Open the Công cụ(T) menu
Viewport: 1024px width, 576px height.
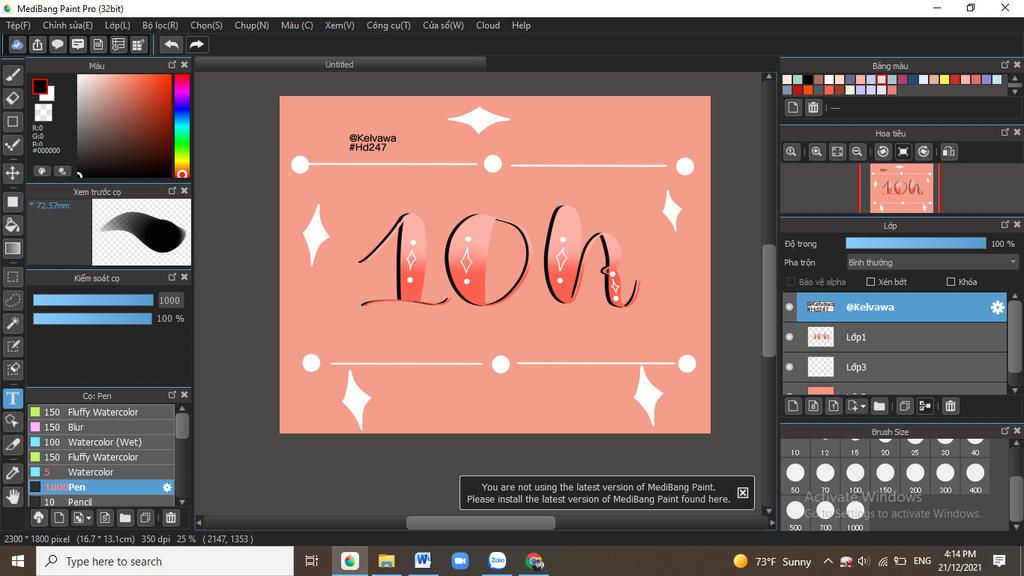tap(389, 25)
